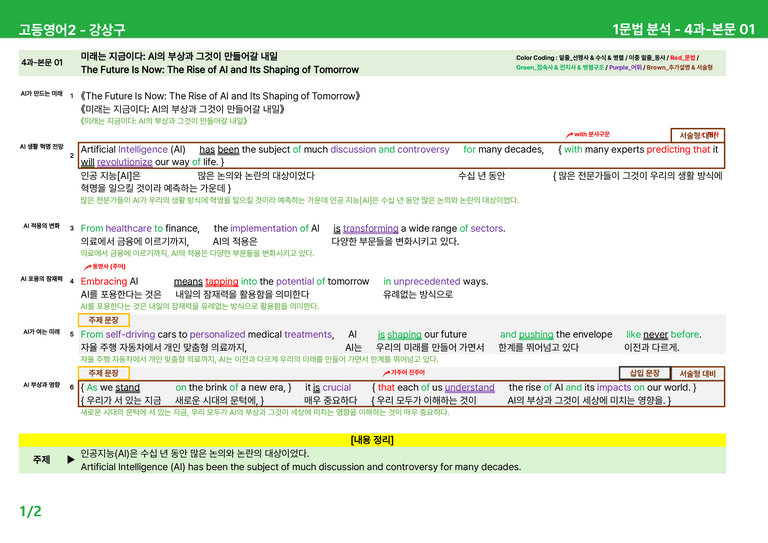Select the 주제 문장 tag above sentence 6
Viewport: 768px width, 543px height.
point(104,373)
